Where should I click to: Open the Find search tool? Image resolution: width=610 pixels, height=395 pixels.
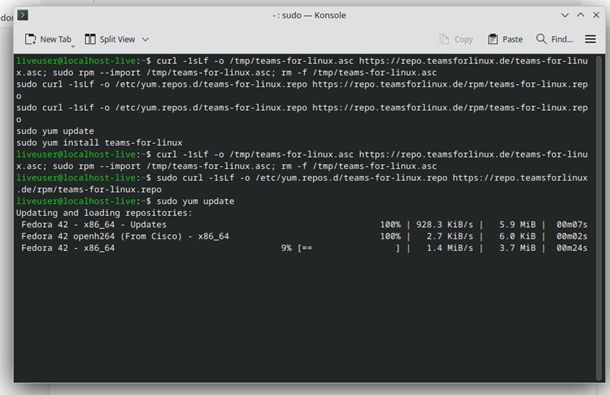(x=554, y=39)
